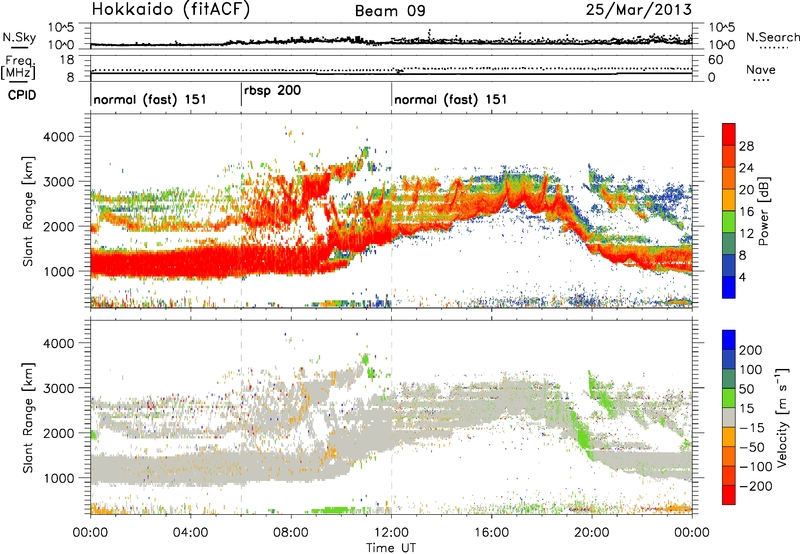
Task: Click the date '25/Mar/2013'
Action: [639, 10]
